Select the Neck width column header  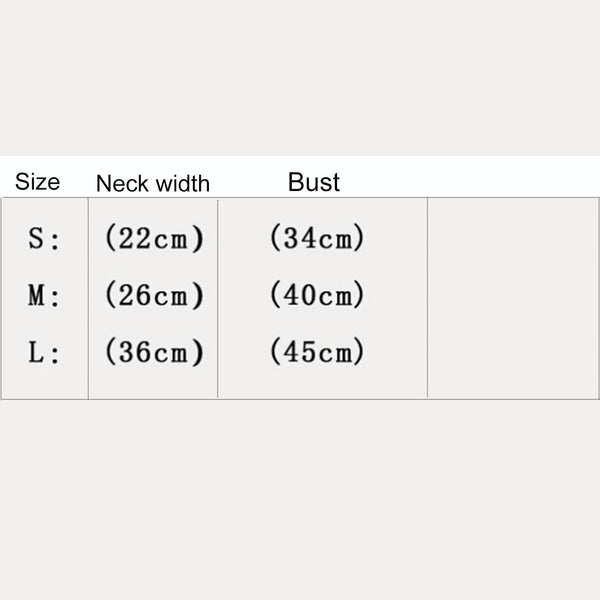[x=153, y=183]
